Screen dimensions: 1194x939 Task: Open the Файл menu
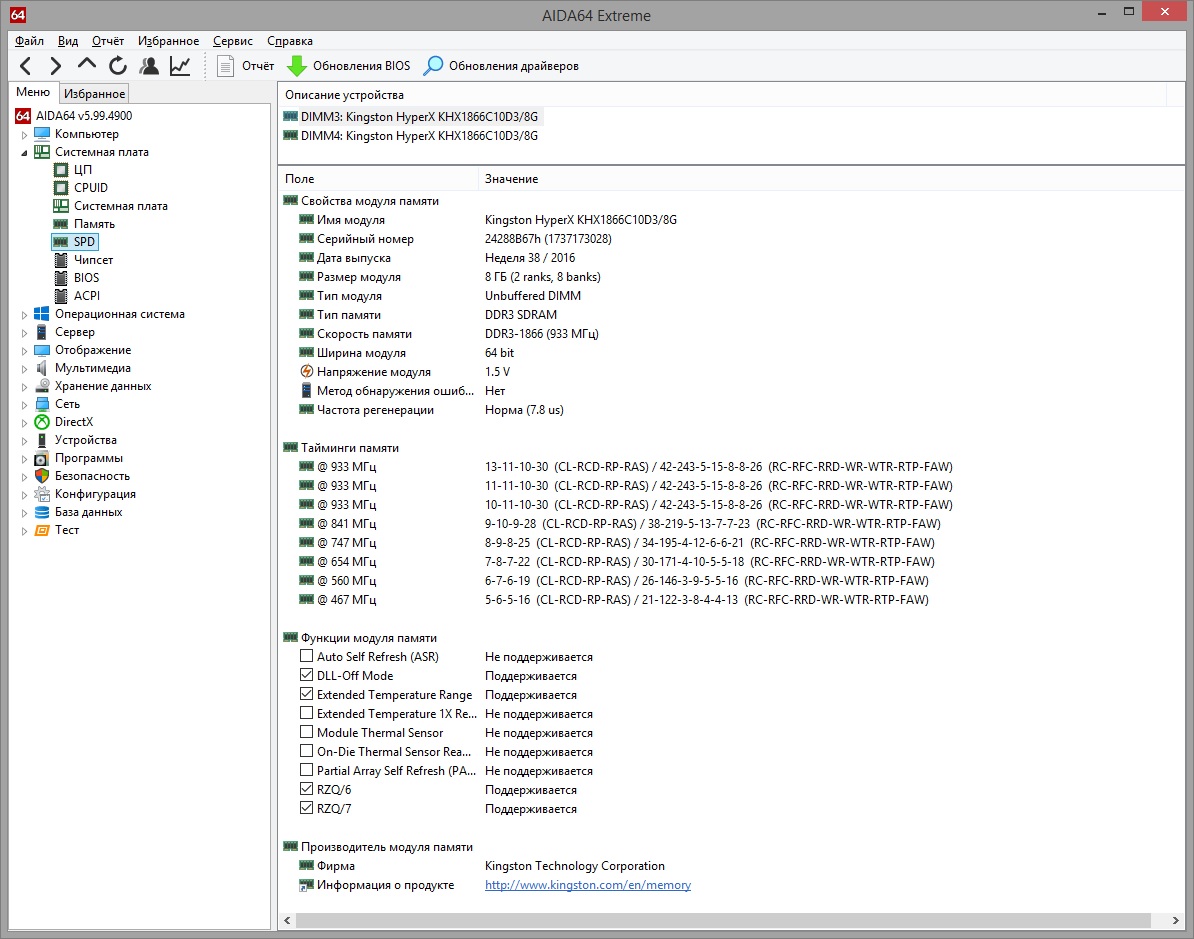(29, 41)
